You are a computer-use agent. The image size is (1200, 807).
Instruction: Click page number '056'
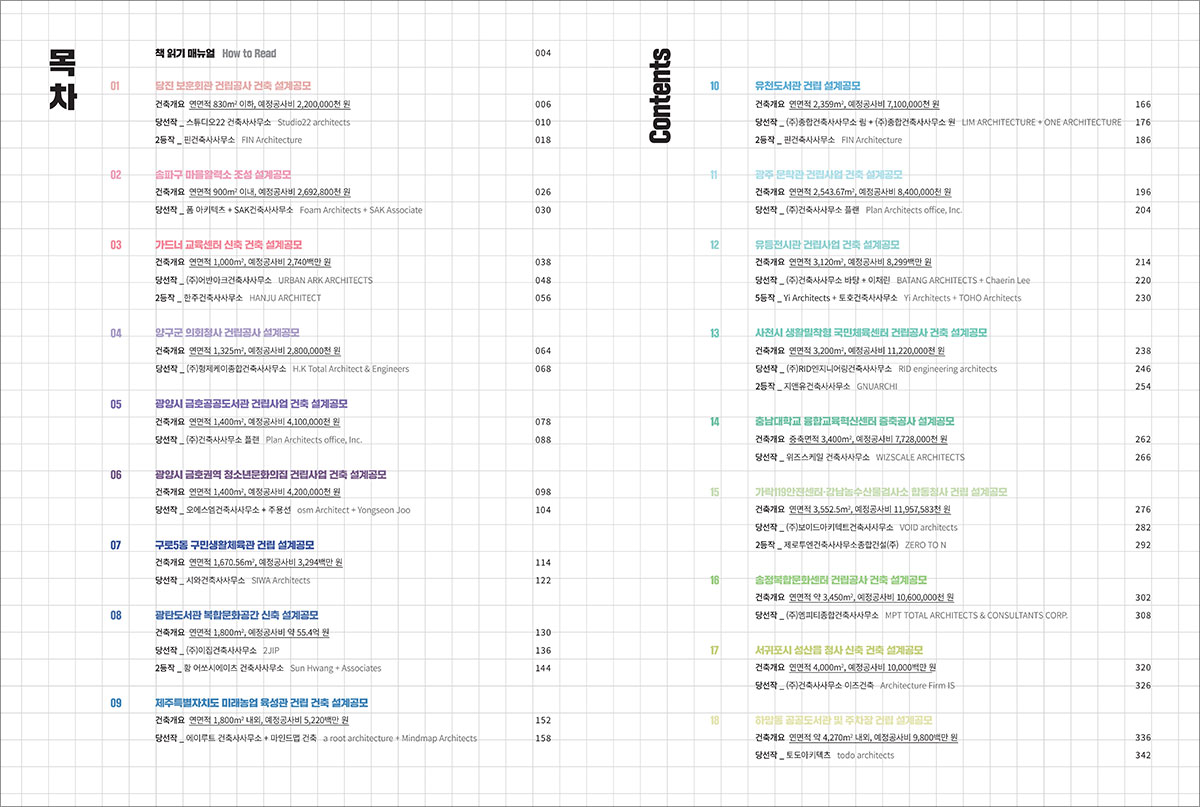(x=543, y=298)
